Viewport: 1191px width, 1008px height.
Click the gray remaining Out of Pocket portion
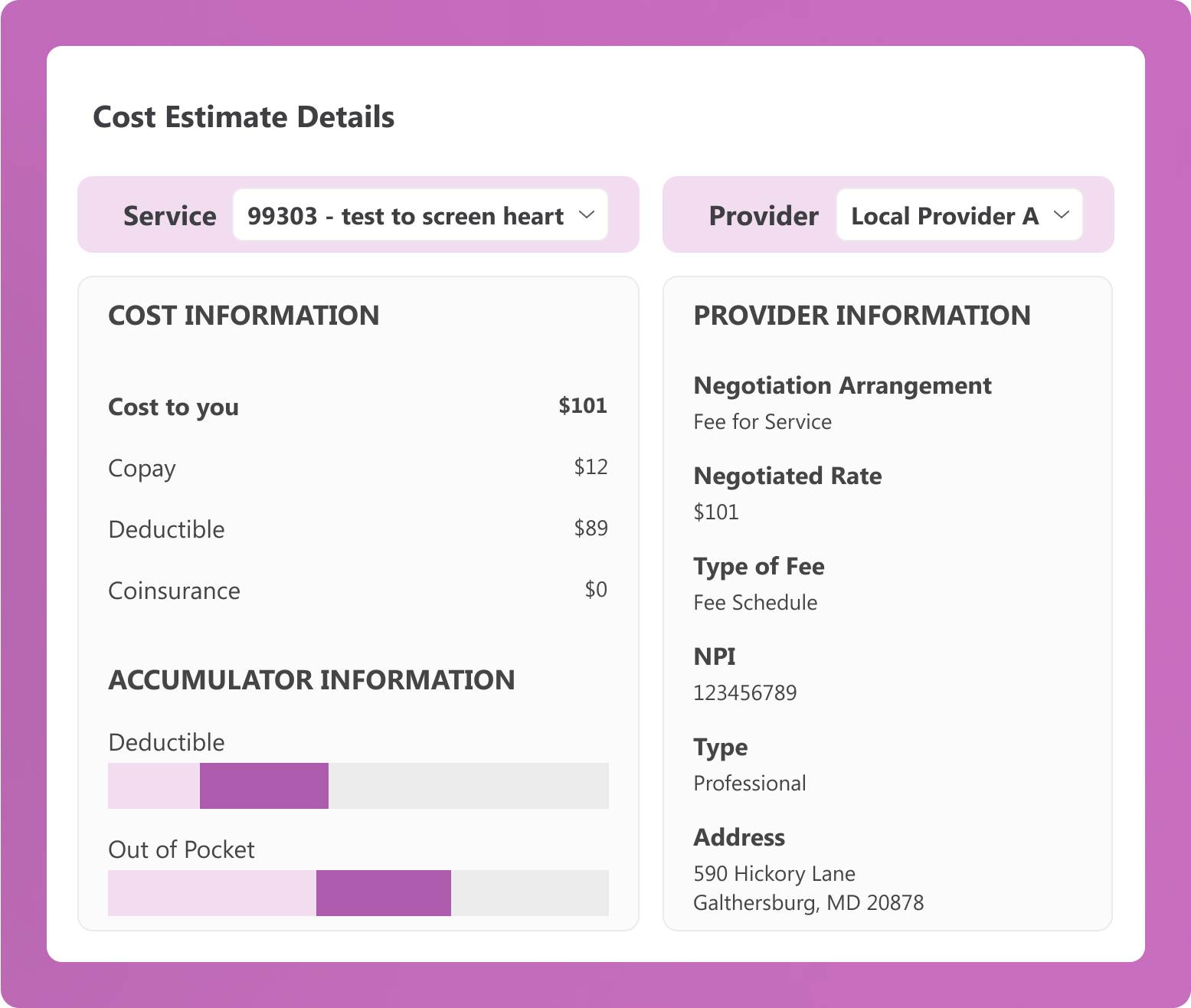click(529, 893)
